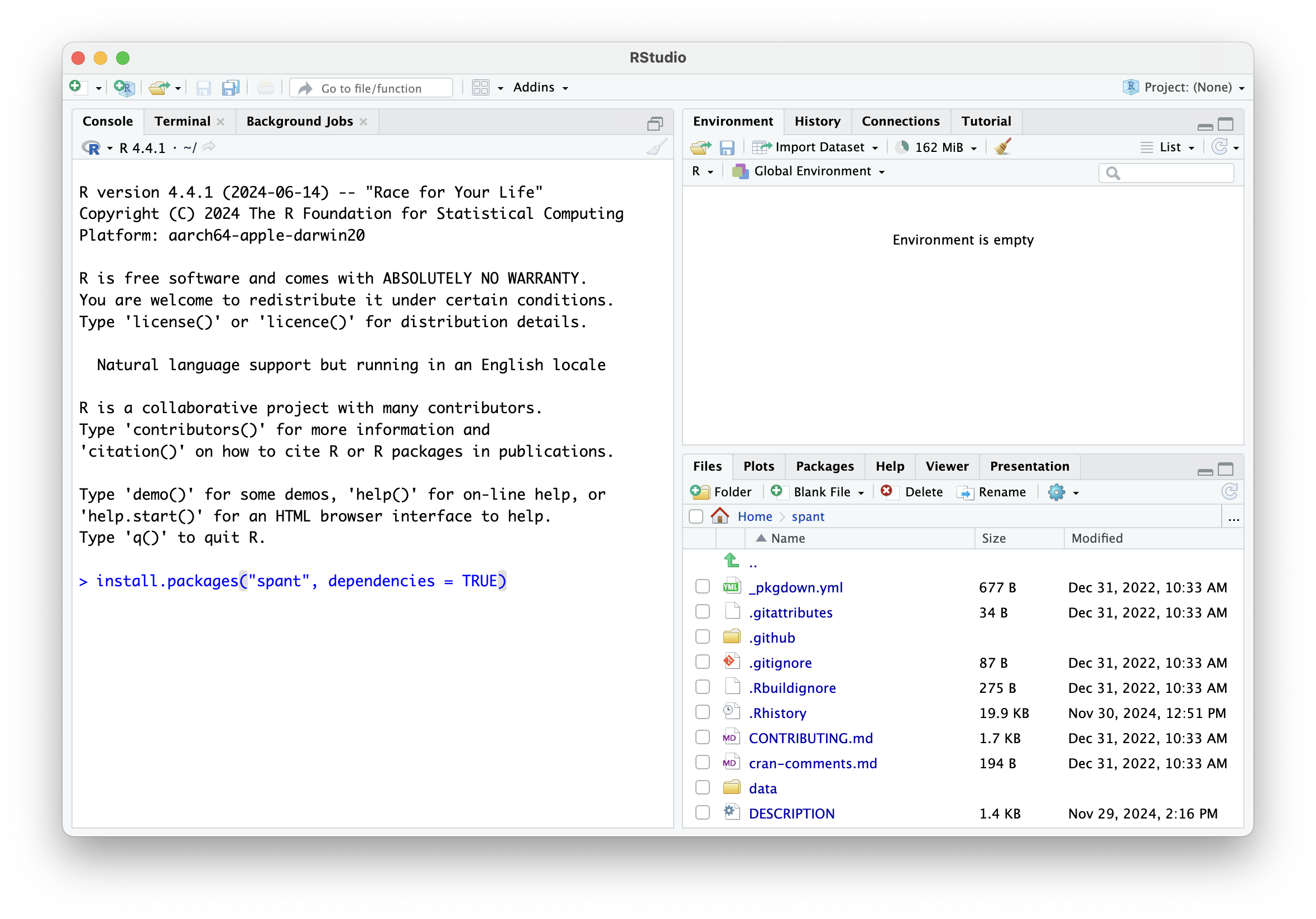Check the CONTRIBUTING.md file checkbox
The height and width of the screenshot is (919, 1316).
tap(702, 737)
